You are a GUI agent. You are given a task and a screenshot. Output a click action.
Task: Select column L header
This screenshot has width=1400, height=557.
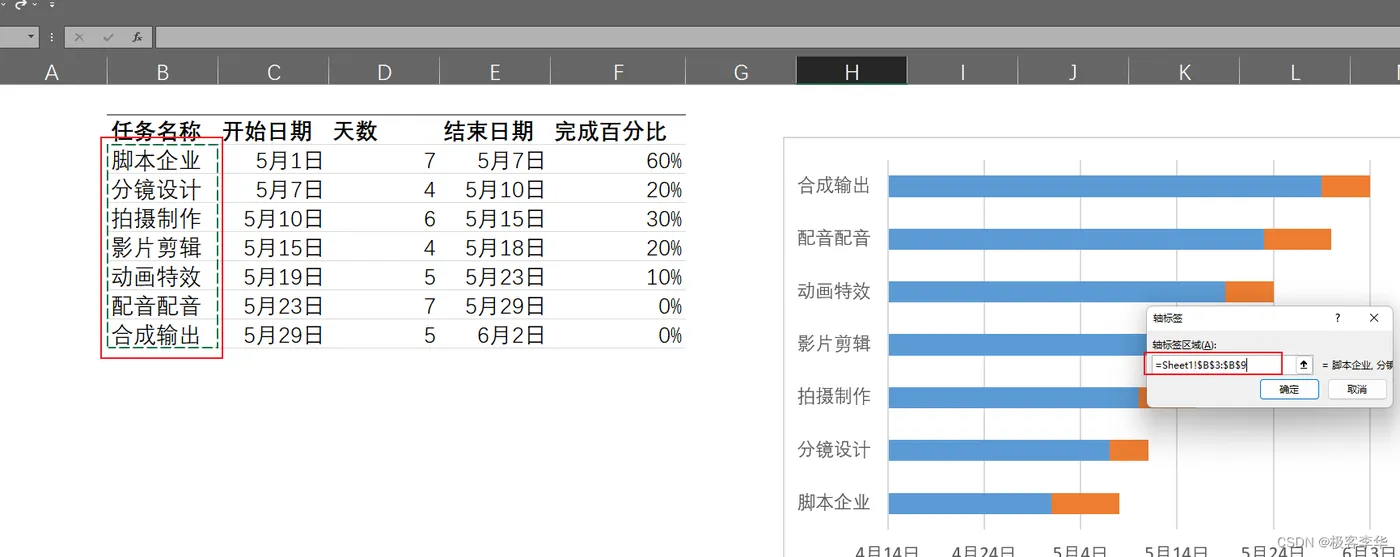pos(1295,72)
